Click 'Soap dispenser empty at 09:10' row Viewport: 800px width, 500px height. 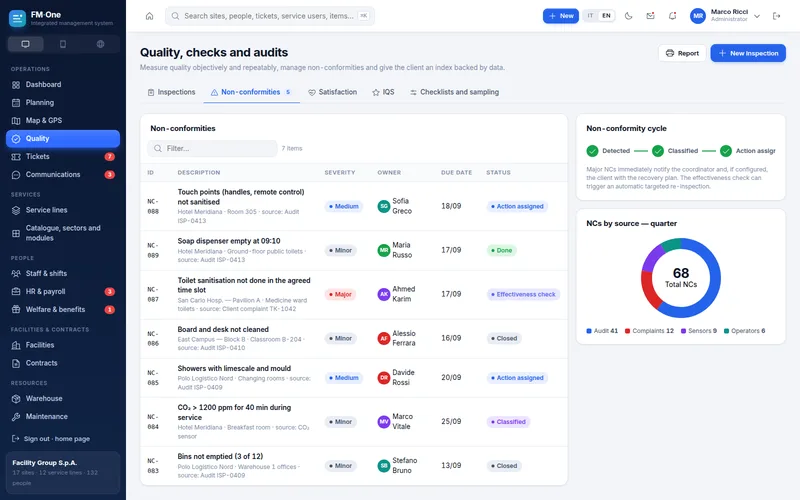pyautogui.click(x=354, y=250)
